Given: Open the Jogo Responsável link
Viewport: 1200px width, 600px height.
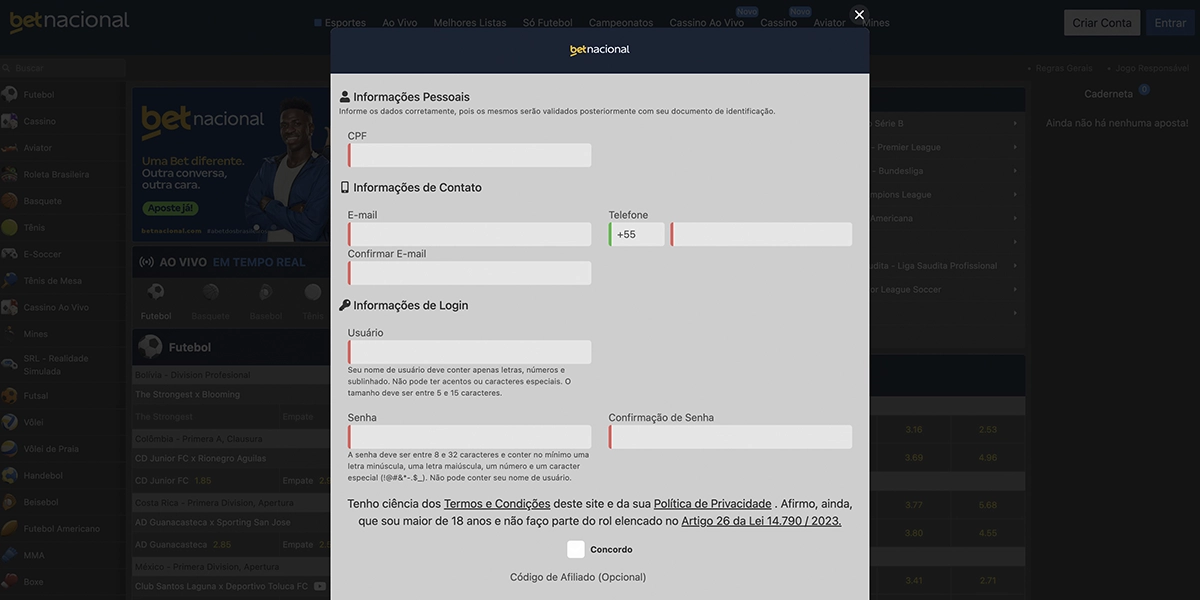Looking at the screenshot, I should [x=1150, y=68].
